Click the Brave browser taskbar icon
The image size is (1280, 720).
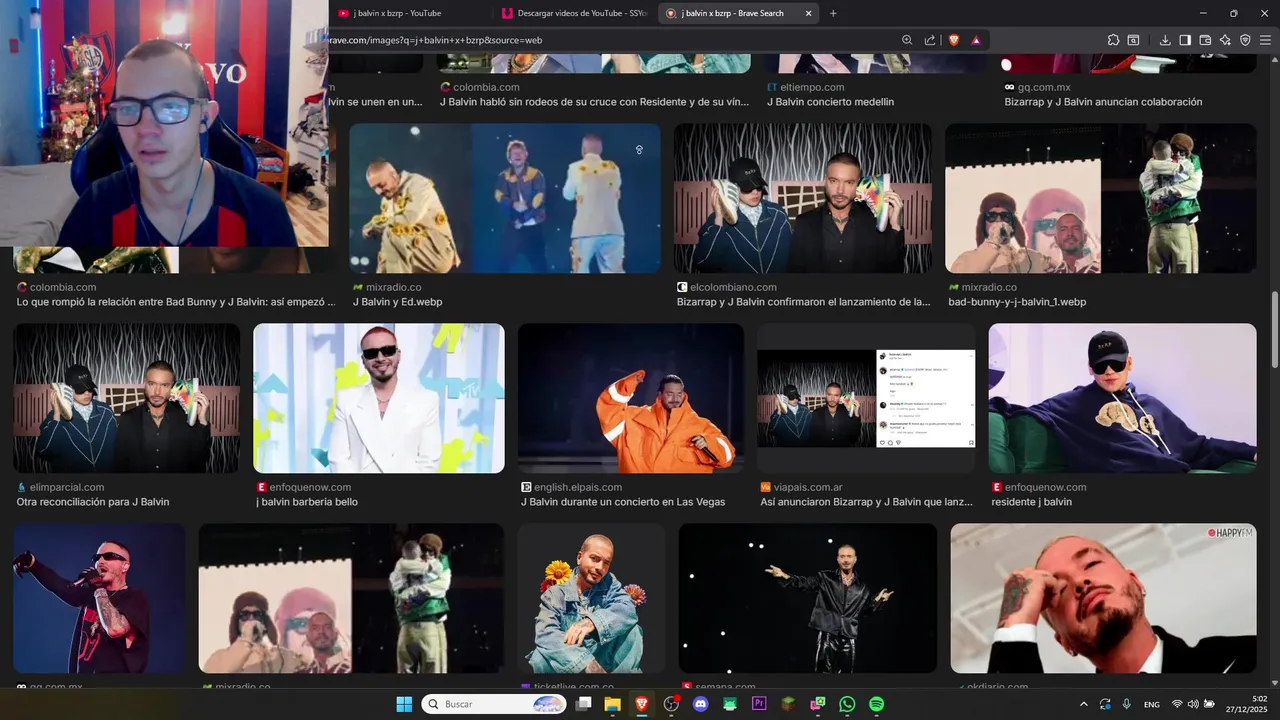(641, 704)
